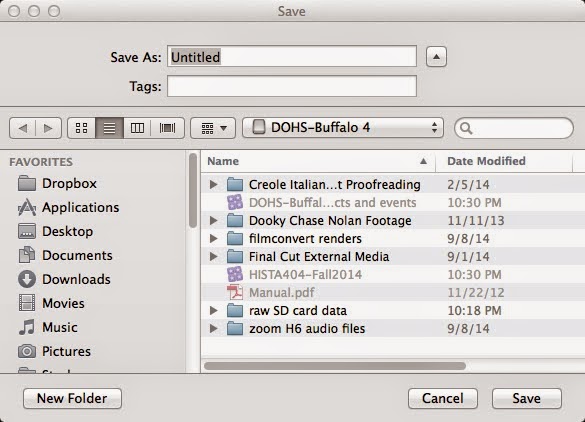Select the Creole Italian Proofreading folder icon
The height and width of the screenshot is (422, 585).
point(235,184)
